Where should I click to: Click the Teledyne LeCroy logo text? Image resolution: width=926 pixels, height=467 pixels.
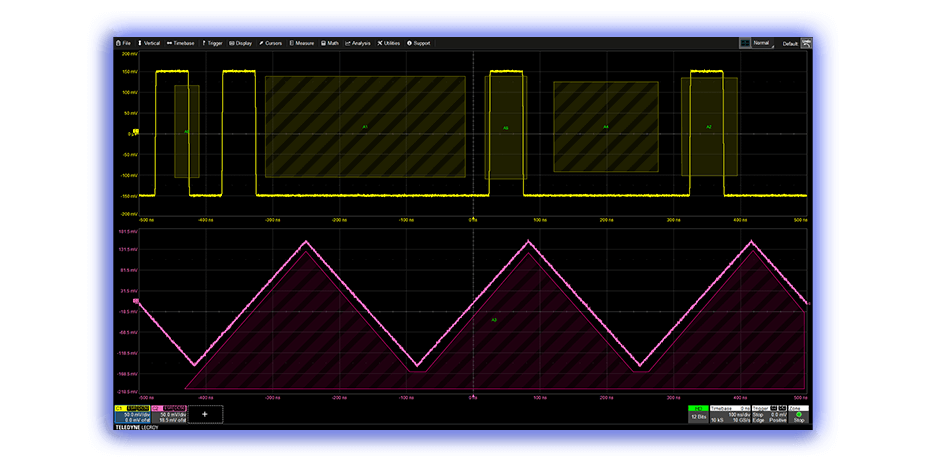(x=137, y=427)
